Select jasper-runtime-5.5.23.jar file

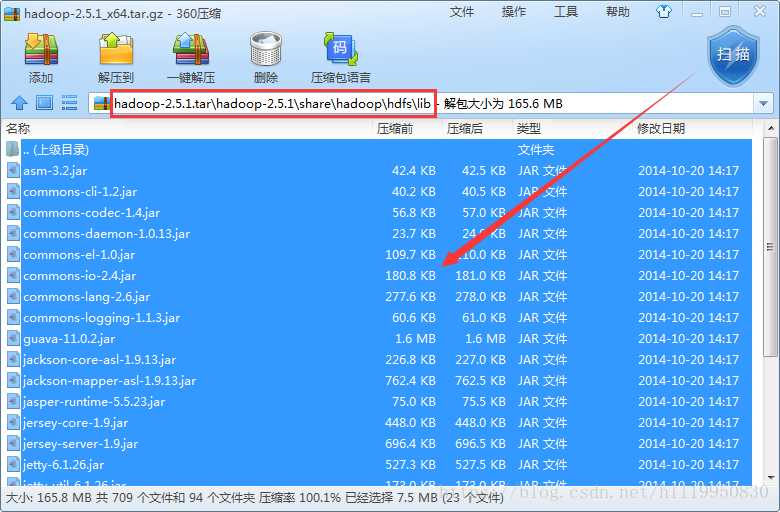click(379, 402)
